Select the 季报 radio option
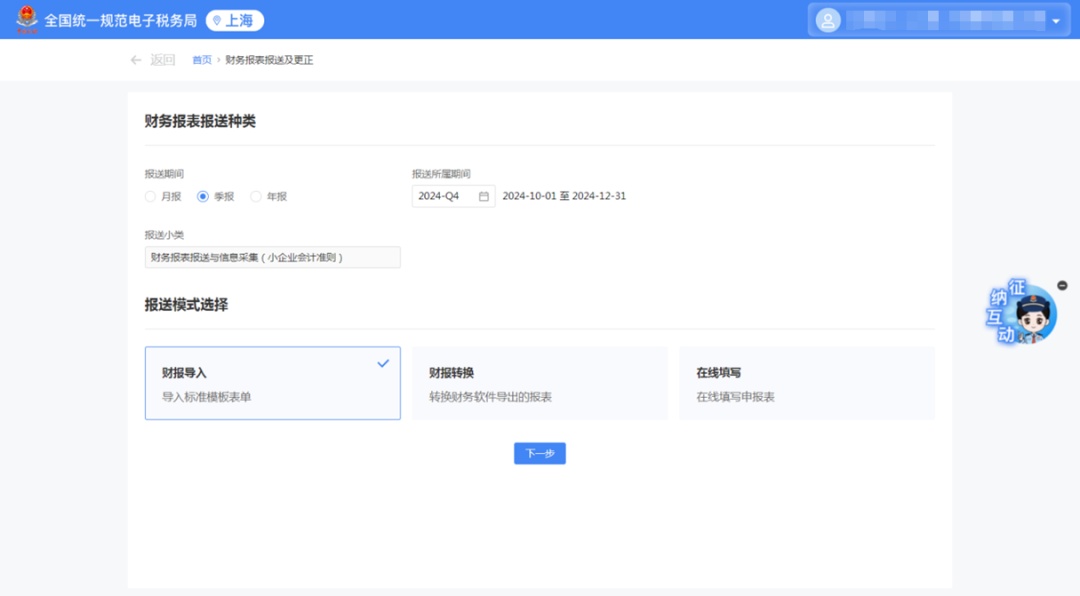Image resolution: width=1080 pixels, height=596 pixels. coord(202,196)
